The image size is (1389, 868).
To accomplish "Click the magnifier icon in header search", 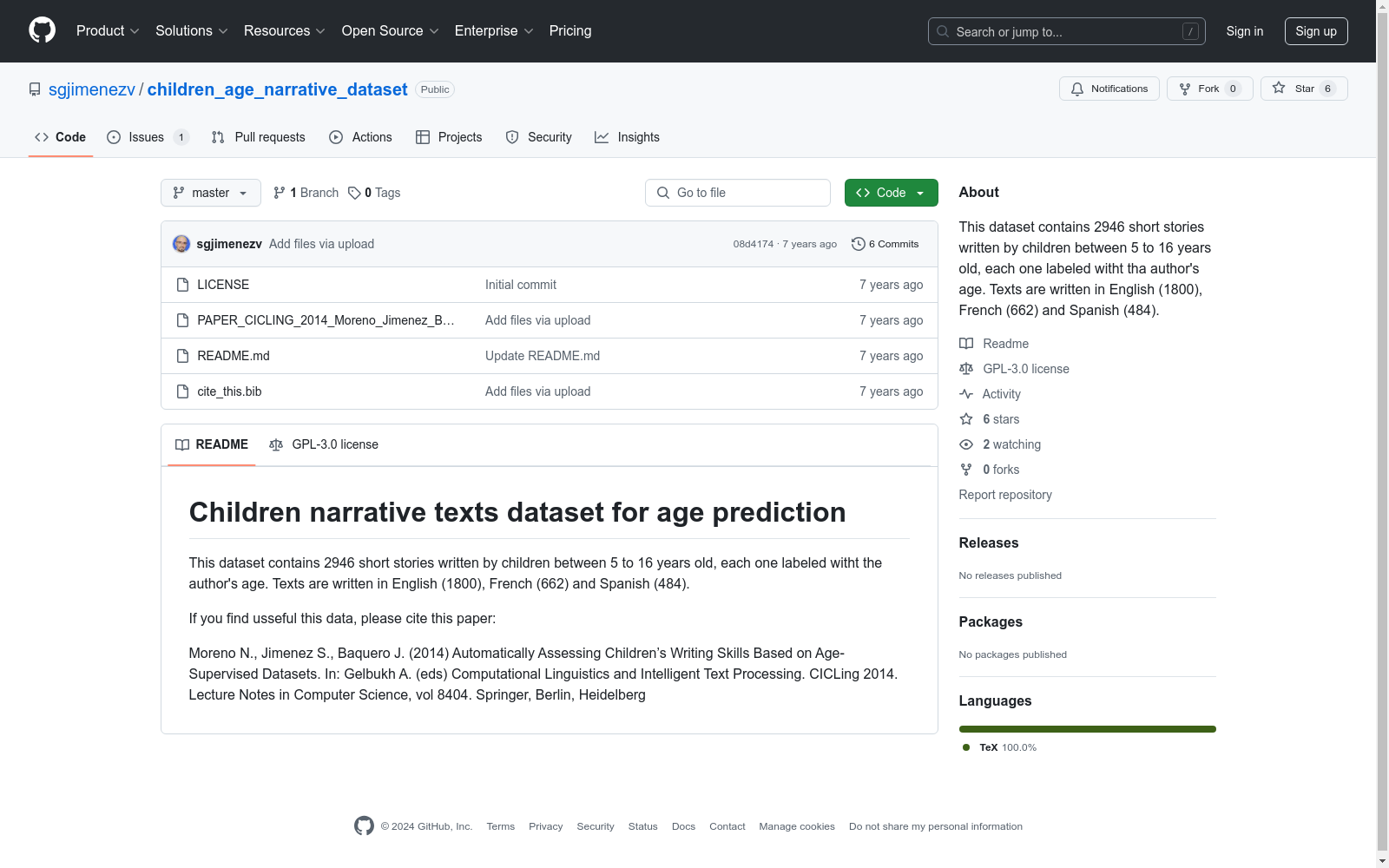I will click(943, 31).
